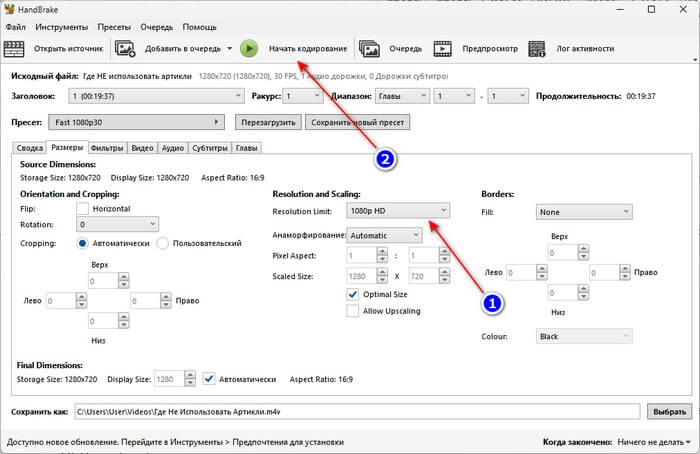Expand the Add to Queue dropdown arrow
This screenshot has height=454, width=700.
click(229, 48)
